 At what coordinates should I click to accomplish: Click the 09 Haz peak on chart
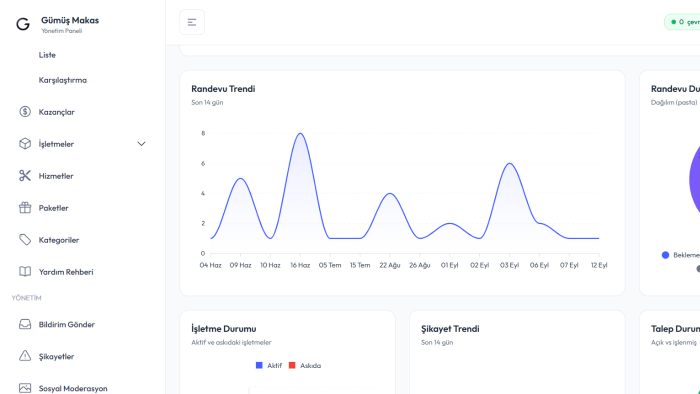(x=241, y=178)
